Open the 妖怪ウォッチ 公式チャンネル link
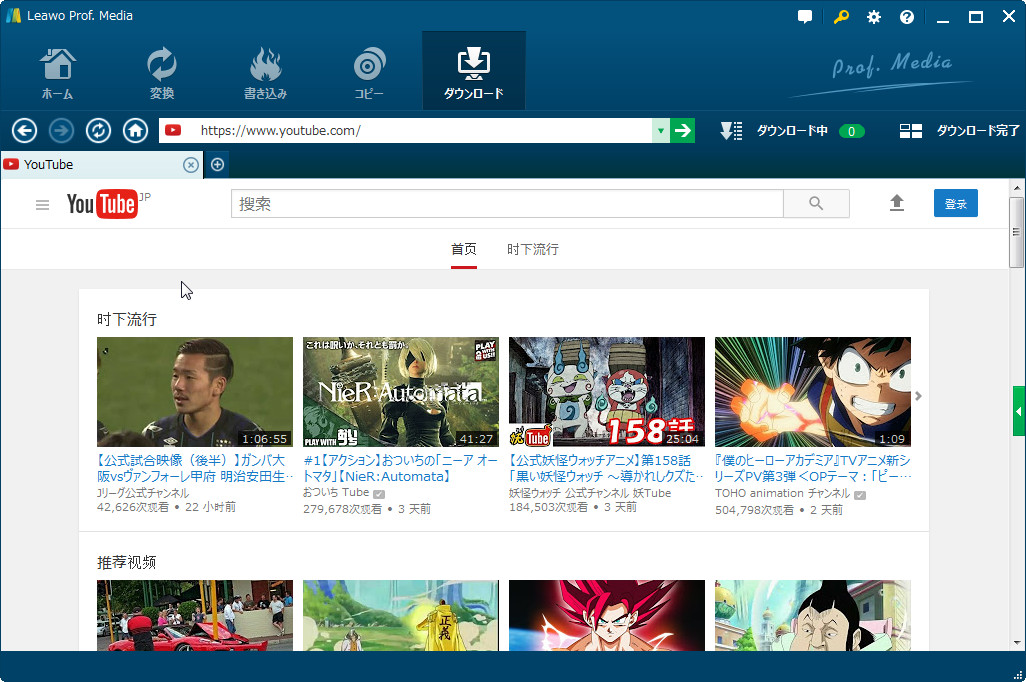This screenshot has height=682, width=1026. 590,493
